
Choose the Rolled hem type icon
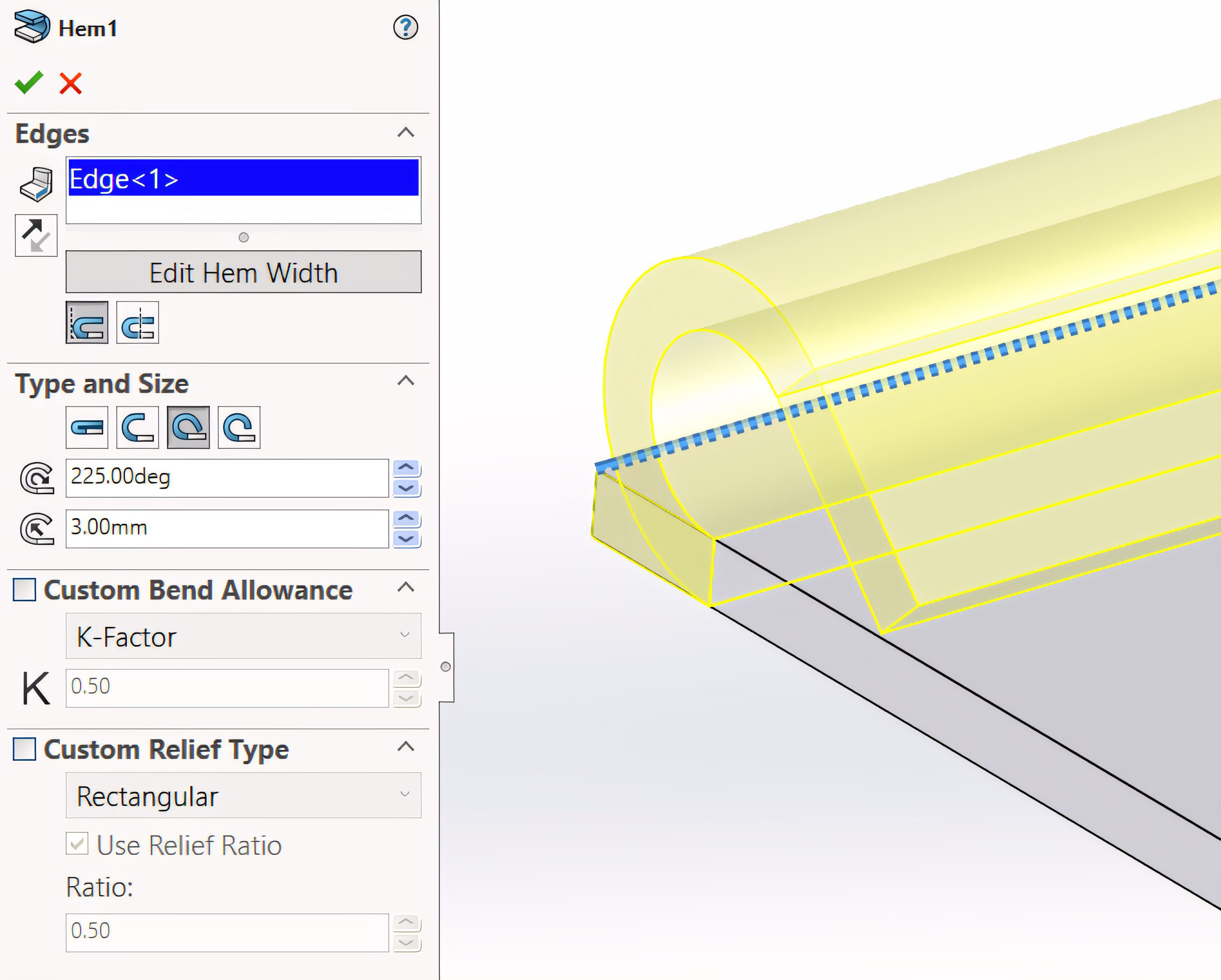point(239,428)
